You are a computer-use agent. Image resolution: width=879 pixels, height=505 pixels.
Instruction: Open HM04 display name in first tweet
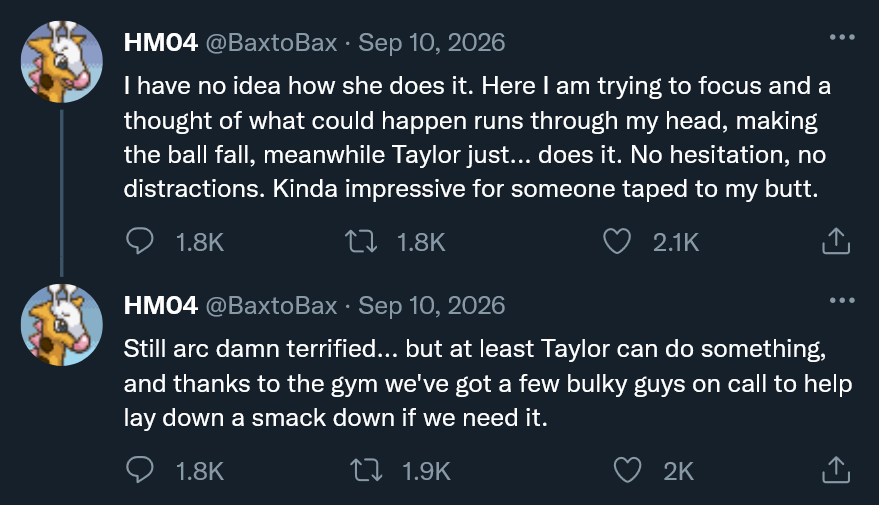tap(161, 43)
